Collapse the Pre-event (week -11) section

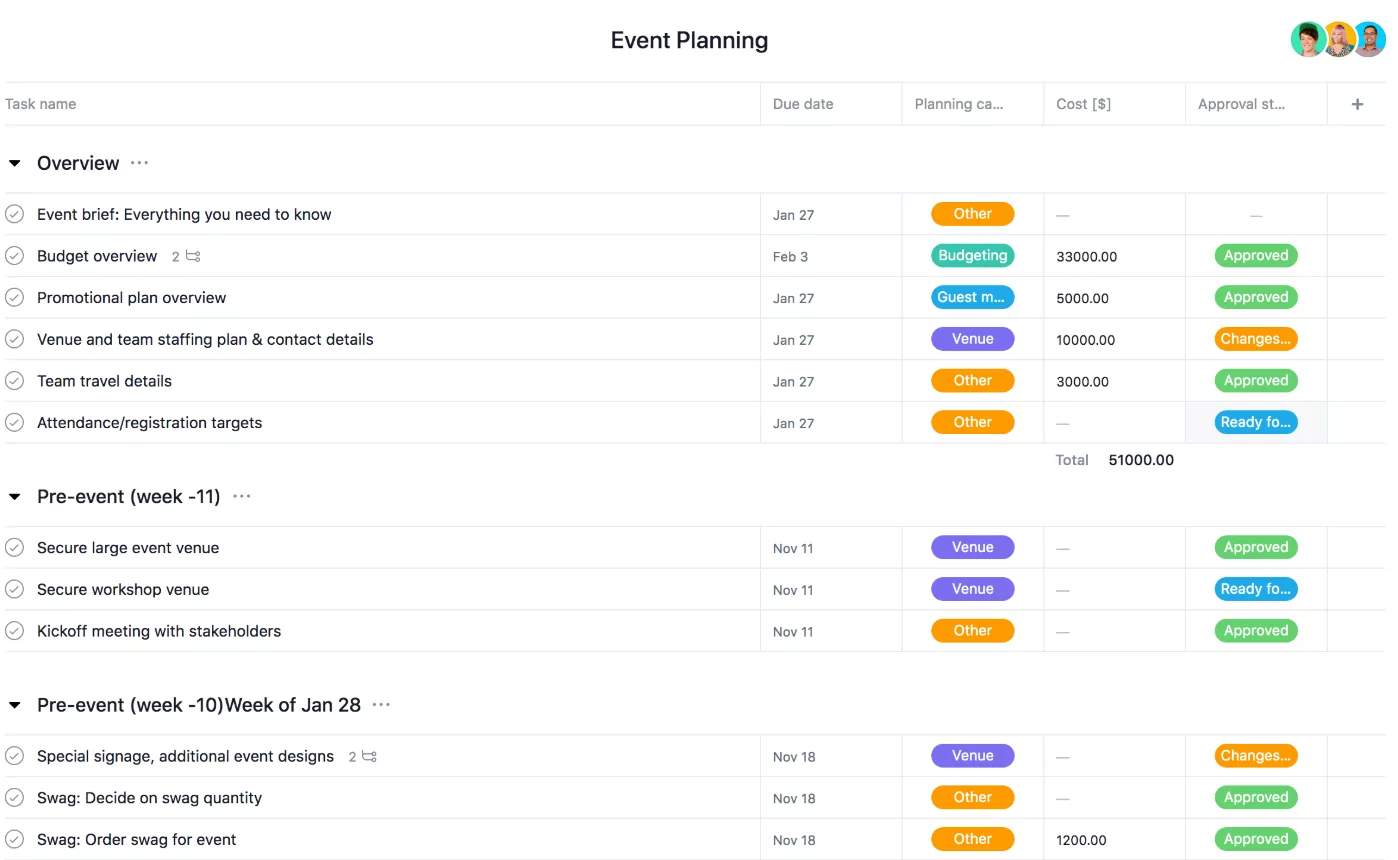(x=15, y=496)
